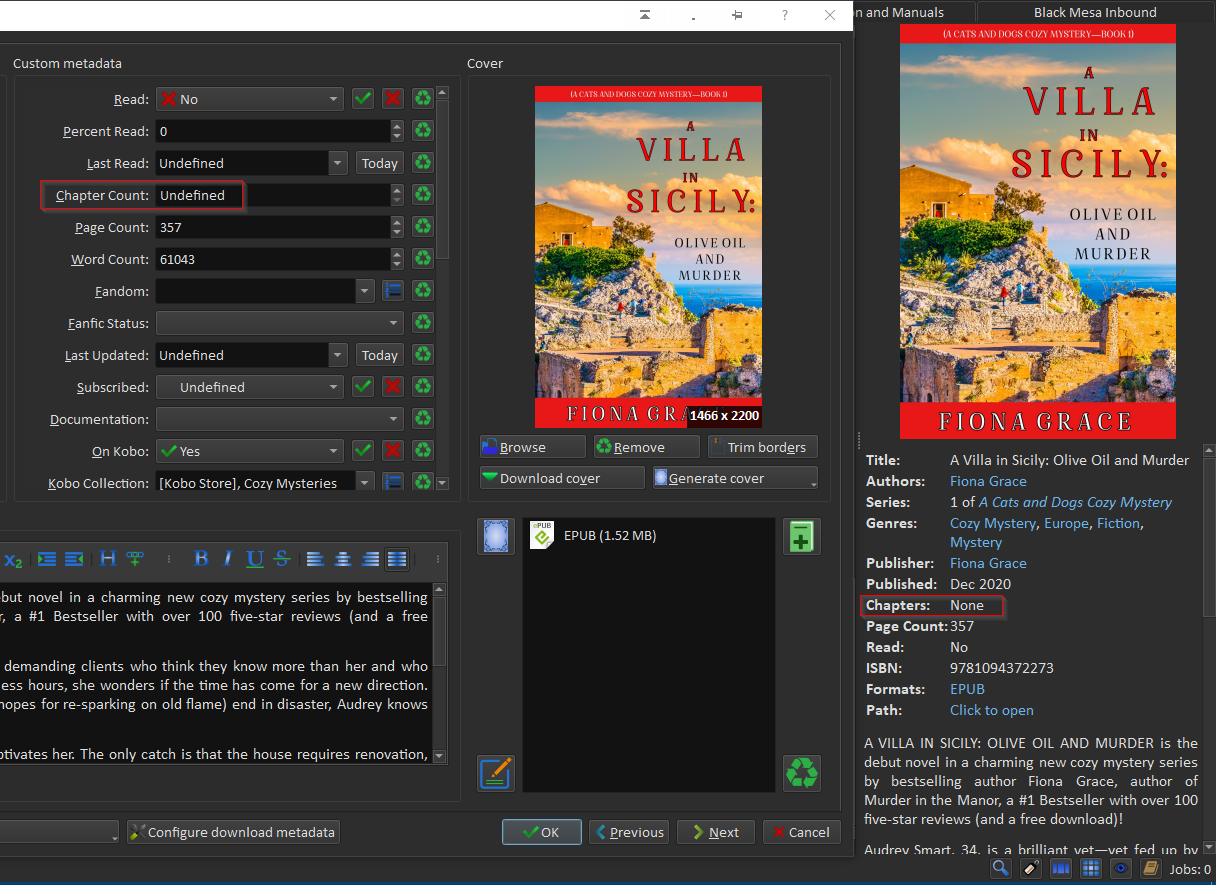The width and height of the screenshot is (1216, 885).
Task: Mark On Kobo as yes
Action: pos(363,451)
